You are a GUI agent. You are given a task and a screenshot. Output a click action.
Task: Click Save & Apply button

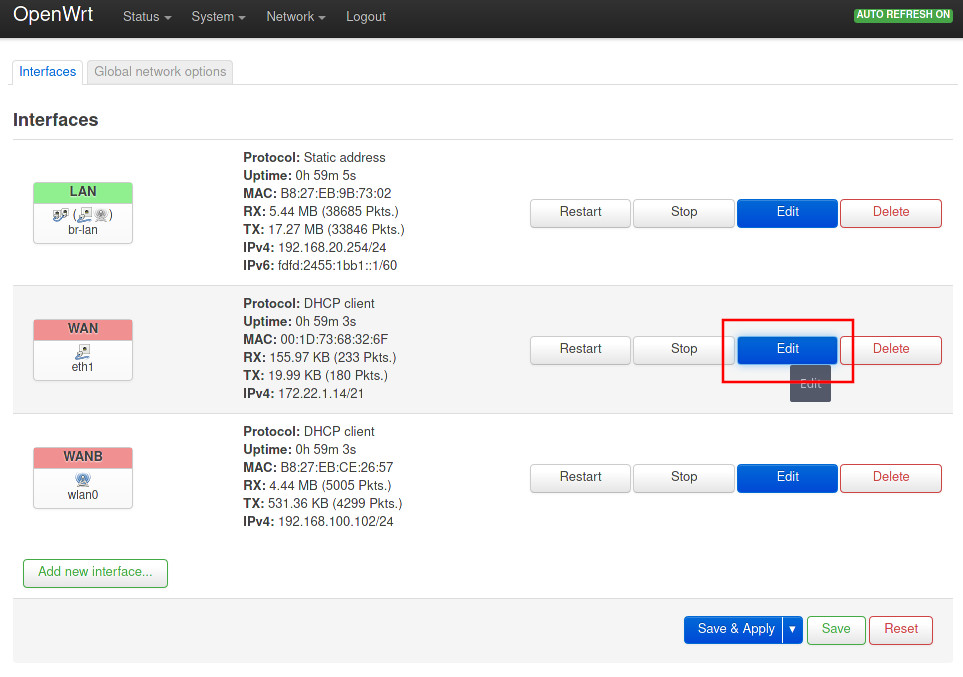pyautogui.click(x=733, y=630)
